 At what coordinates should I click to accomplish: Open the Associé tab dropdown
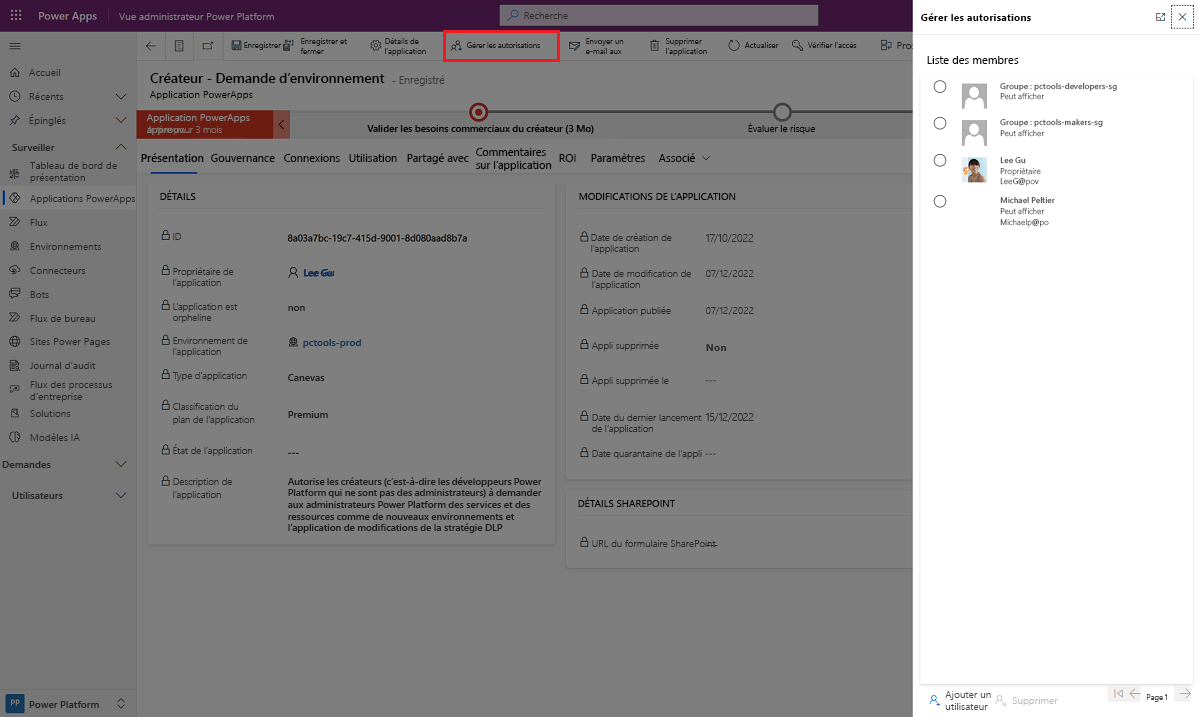[x=684, y=158]
